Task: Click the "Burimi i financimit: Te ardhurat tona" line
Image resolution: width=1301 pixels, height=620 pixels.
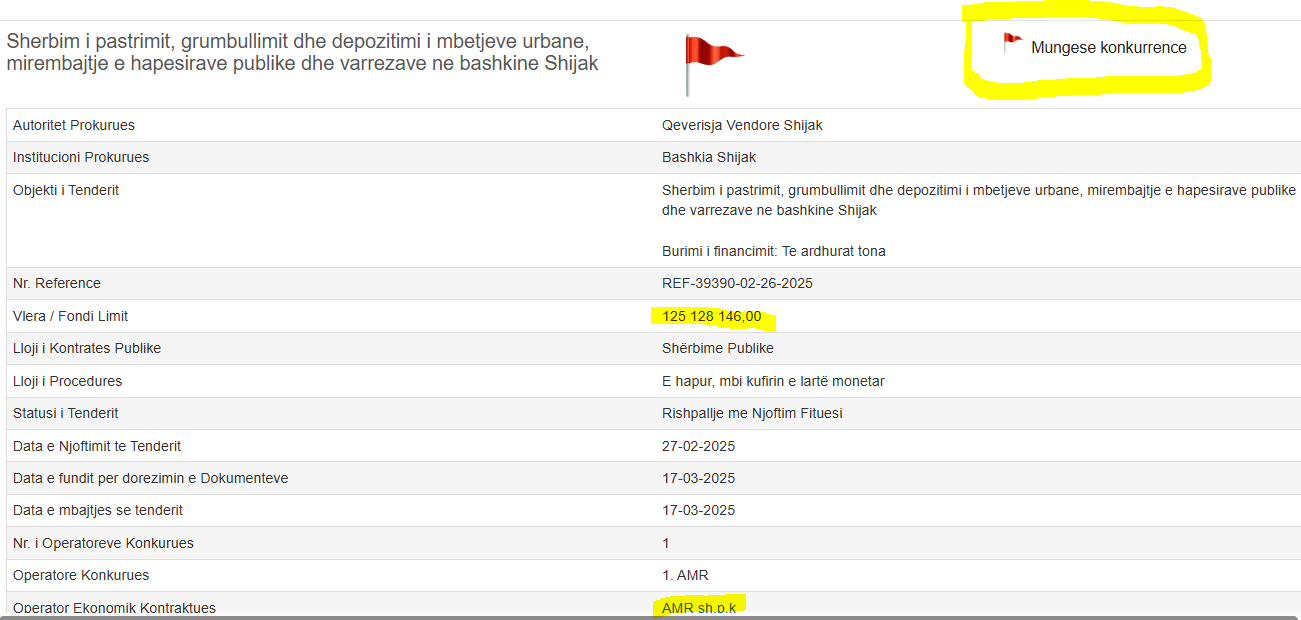Action: coord(773,251)
